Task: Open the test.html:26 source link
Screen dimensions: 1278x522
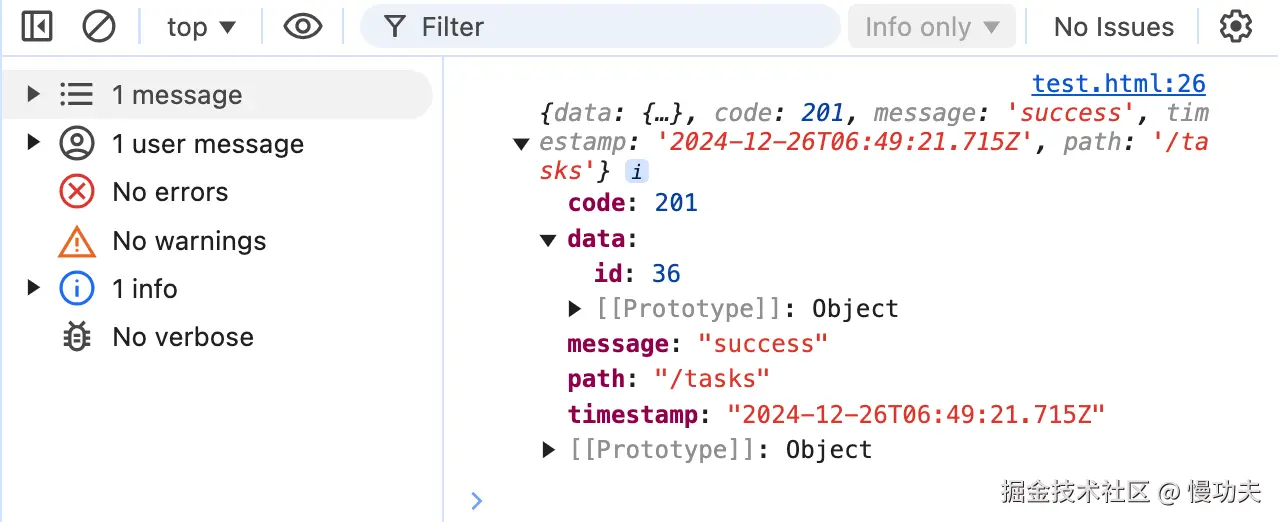Action: (1118, 84)
